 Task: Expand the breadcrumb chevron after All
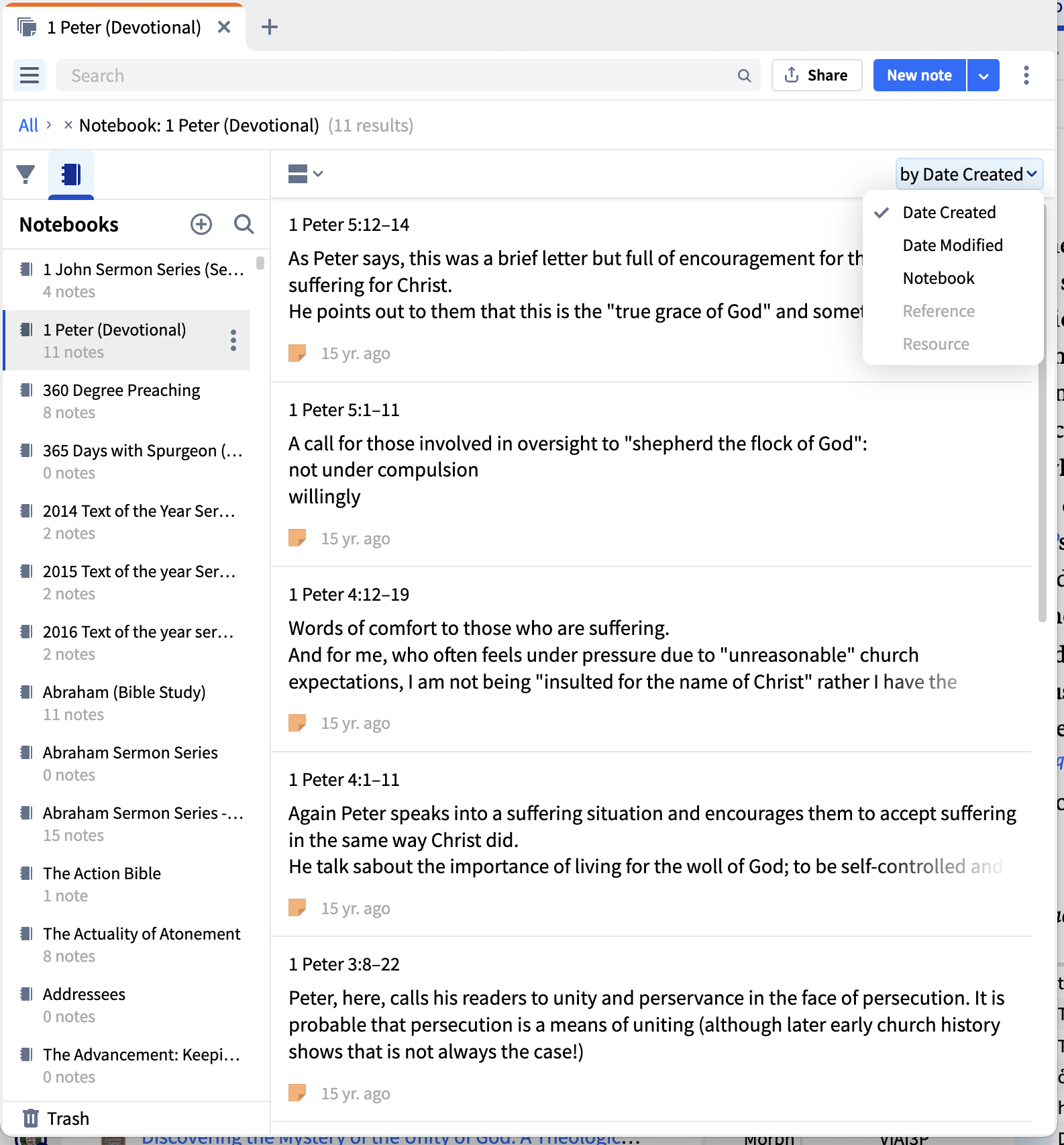[49, 125]
